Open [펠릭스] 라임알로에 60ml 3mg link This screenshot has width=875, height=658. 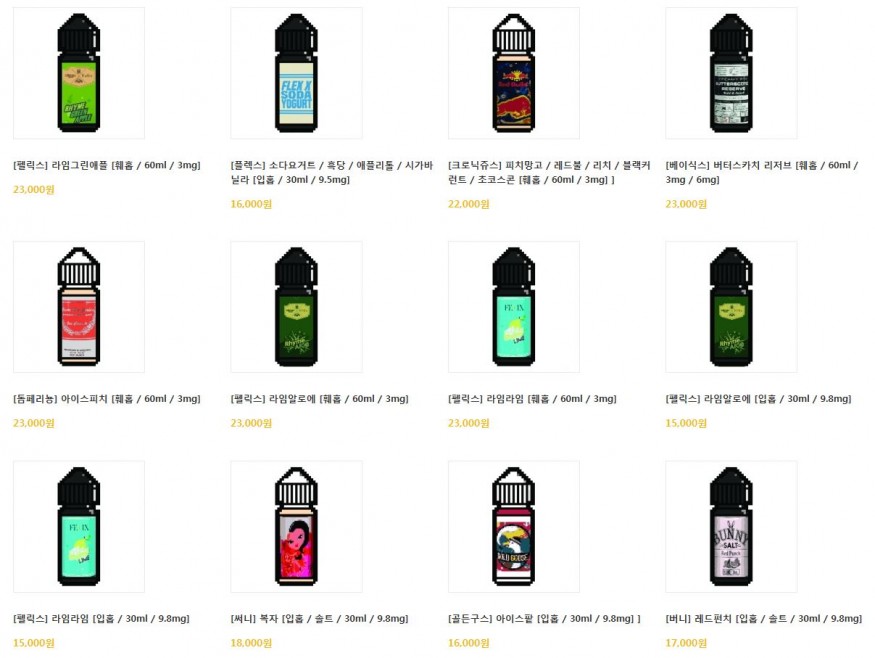(320, 399)
